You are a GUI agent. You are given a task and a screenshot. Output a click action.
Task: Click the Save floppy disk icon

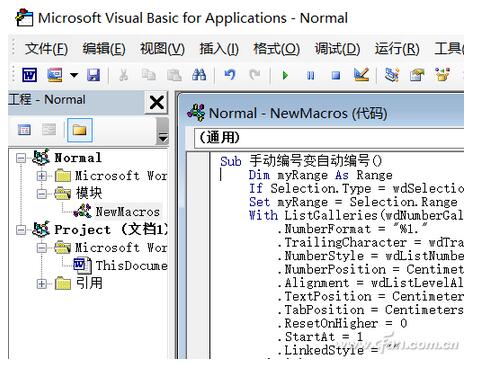(x=93, y=75)
